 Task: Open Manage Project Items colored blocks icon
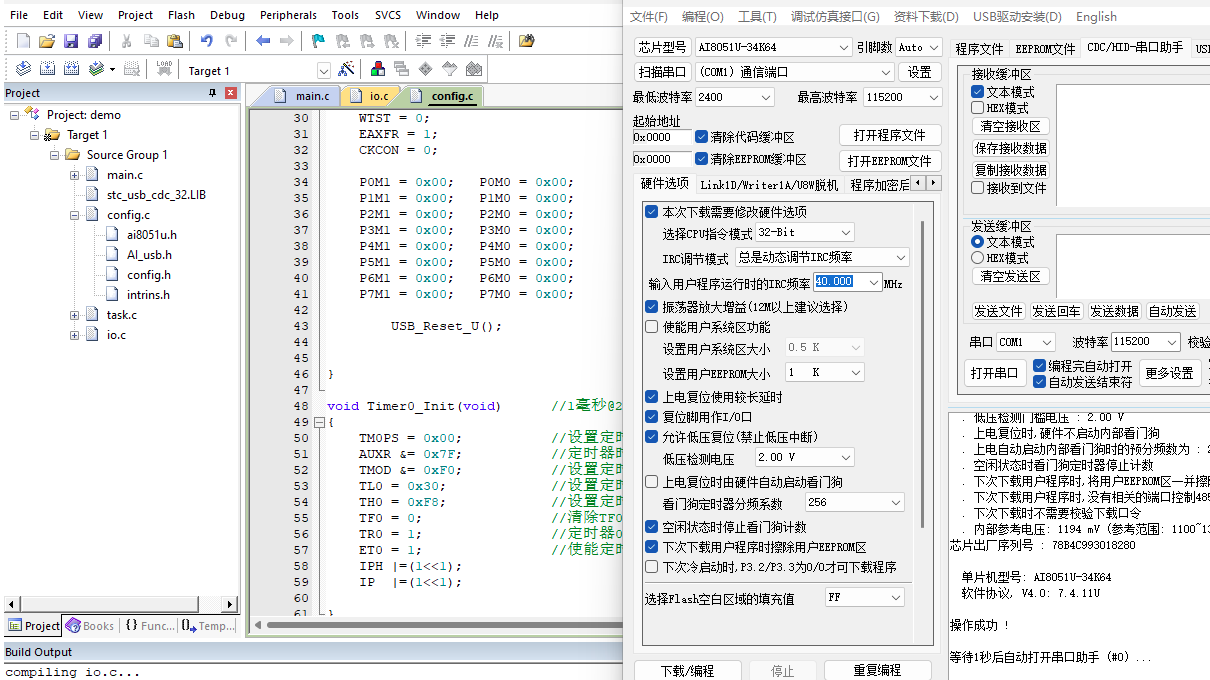coord(378,69)
